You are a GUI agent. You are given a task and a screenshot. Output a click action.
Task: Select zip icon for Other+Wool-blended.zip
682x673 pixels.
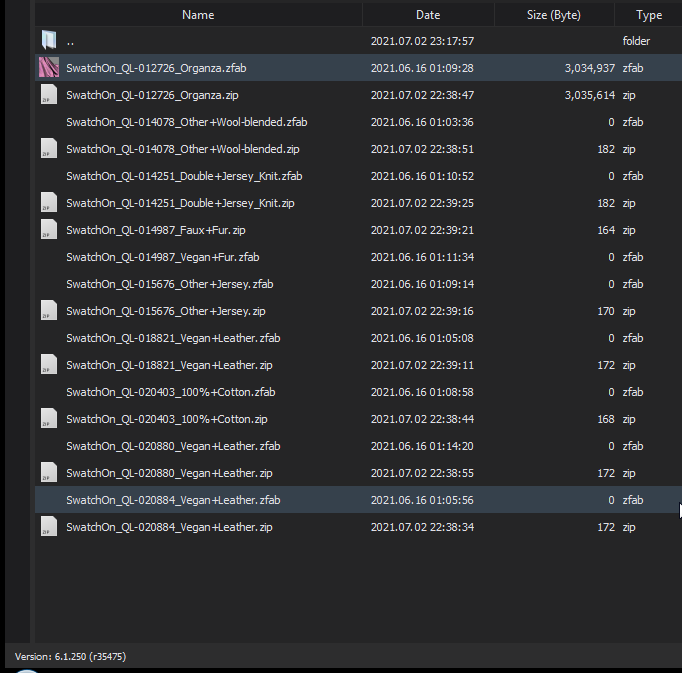click(x=49, y=148)
